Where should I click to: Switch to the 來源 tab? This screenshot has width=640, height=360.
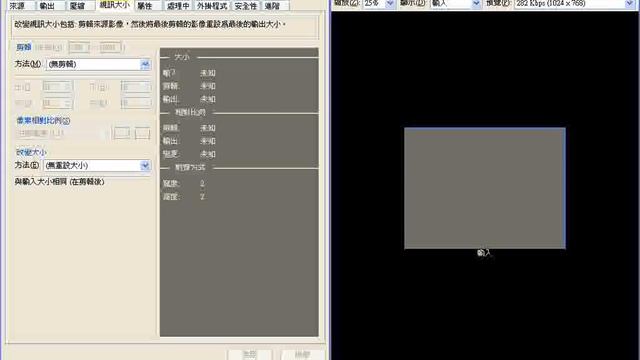click(20, 5)
